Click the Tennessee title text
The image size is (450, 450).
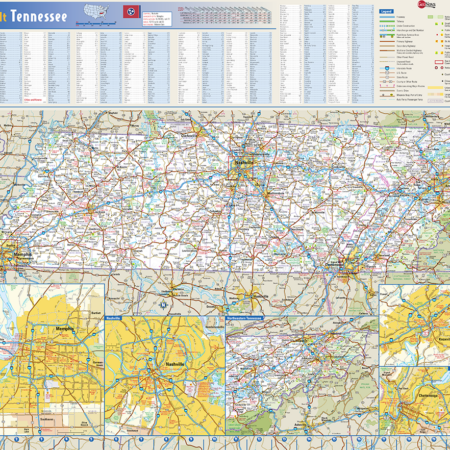[39, 16]
